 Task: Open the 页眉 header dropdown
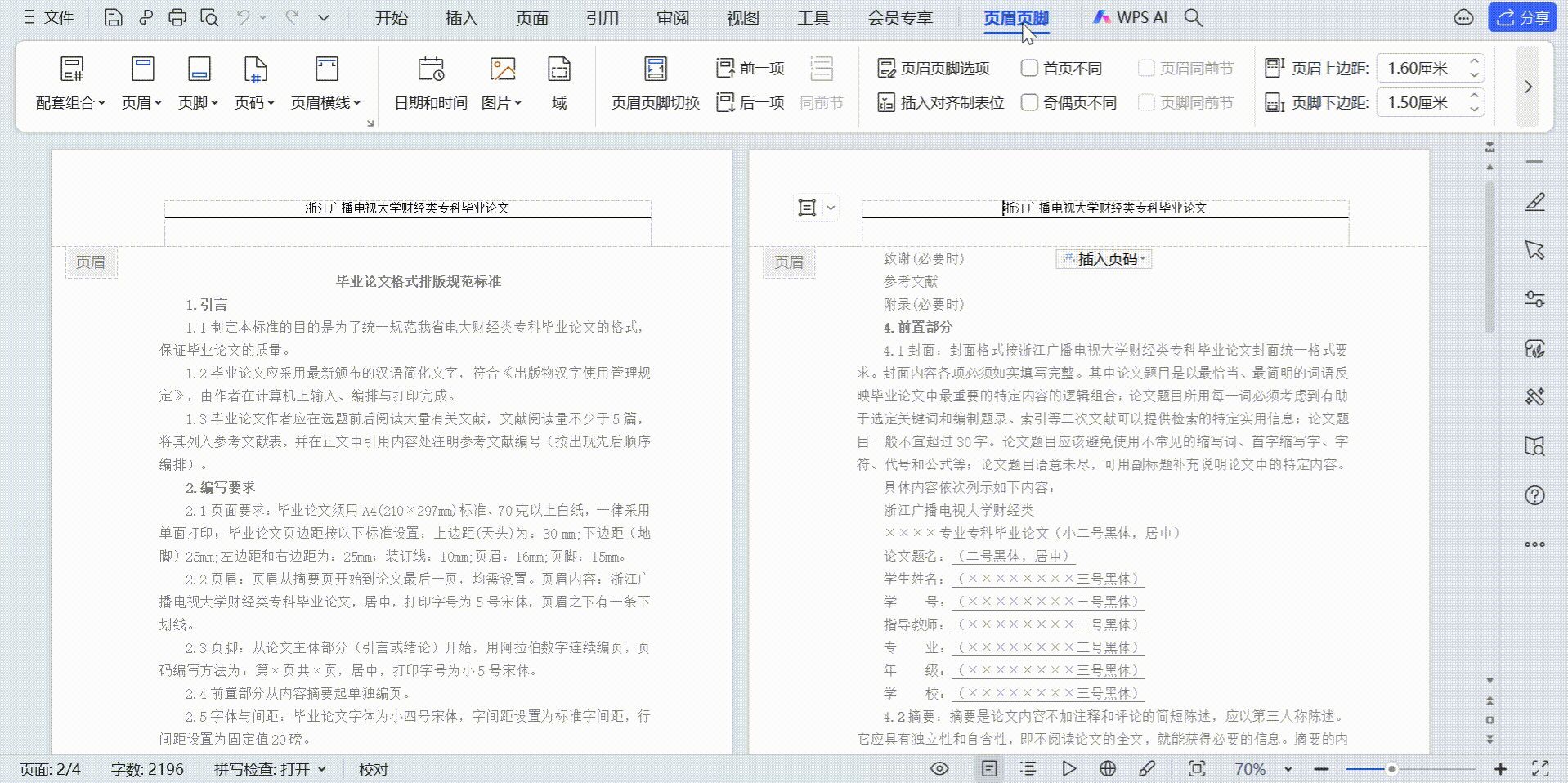tap(142, 83)
